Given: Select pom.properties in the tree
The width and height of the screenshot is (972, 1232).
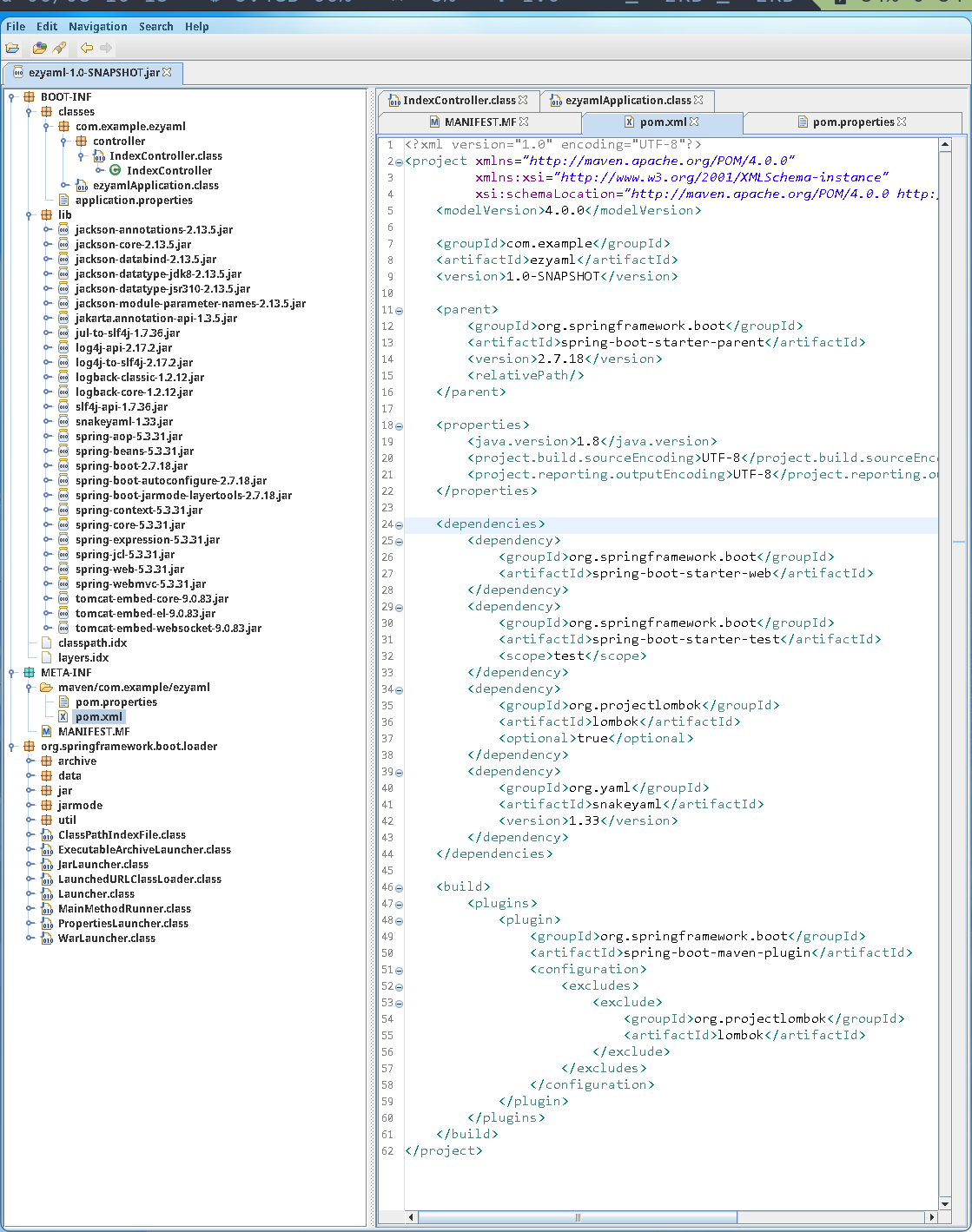Looking at the screenshot, I should tap(116, 702).
